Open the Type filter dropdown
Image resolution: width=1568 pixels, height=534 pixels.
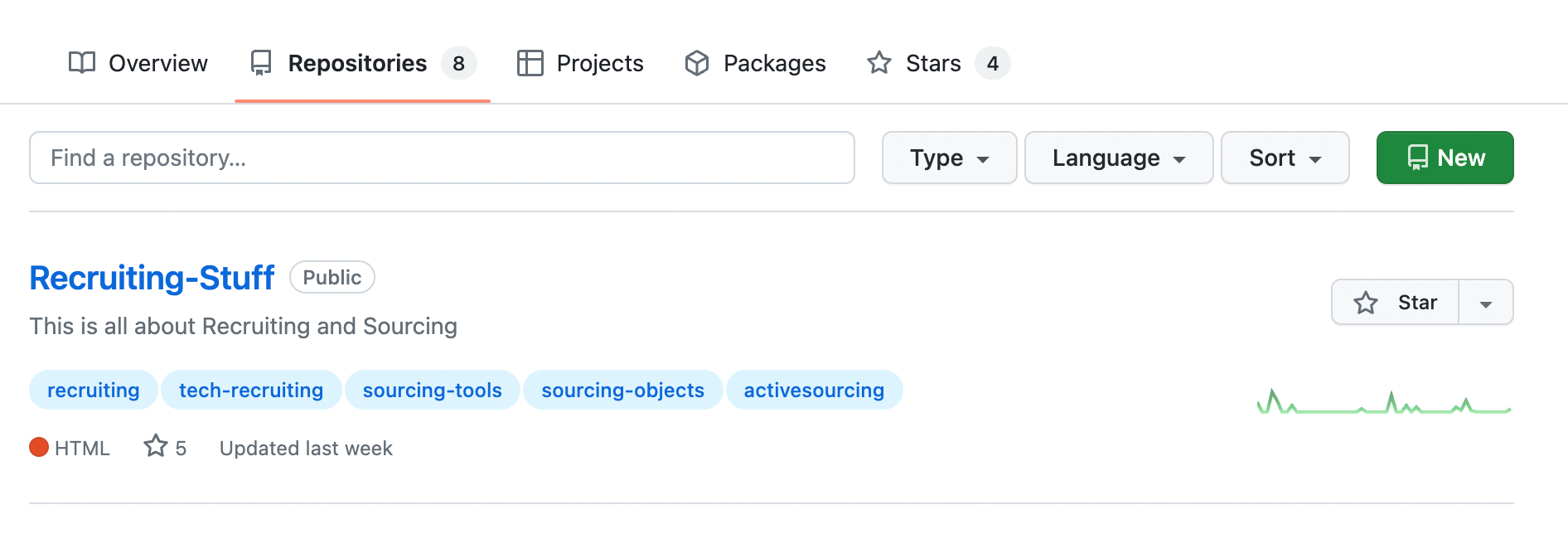pos(949,158)
